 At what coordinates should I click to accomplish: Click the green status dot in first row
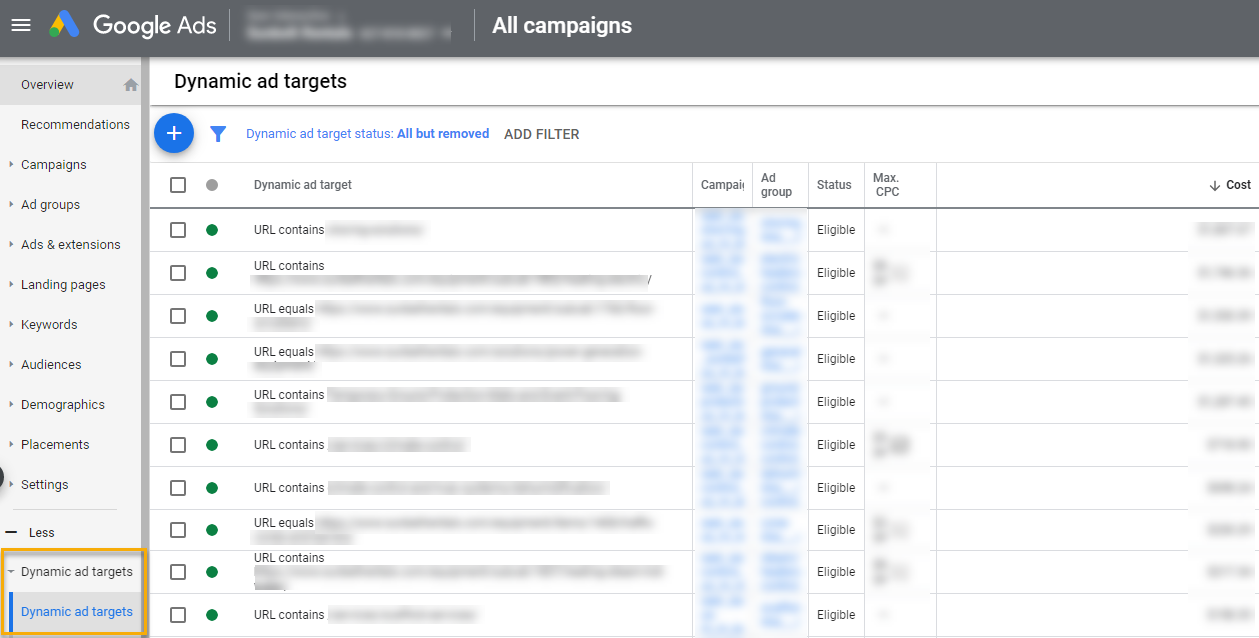click(211, 230)
